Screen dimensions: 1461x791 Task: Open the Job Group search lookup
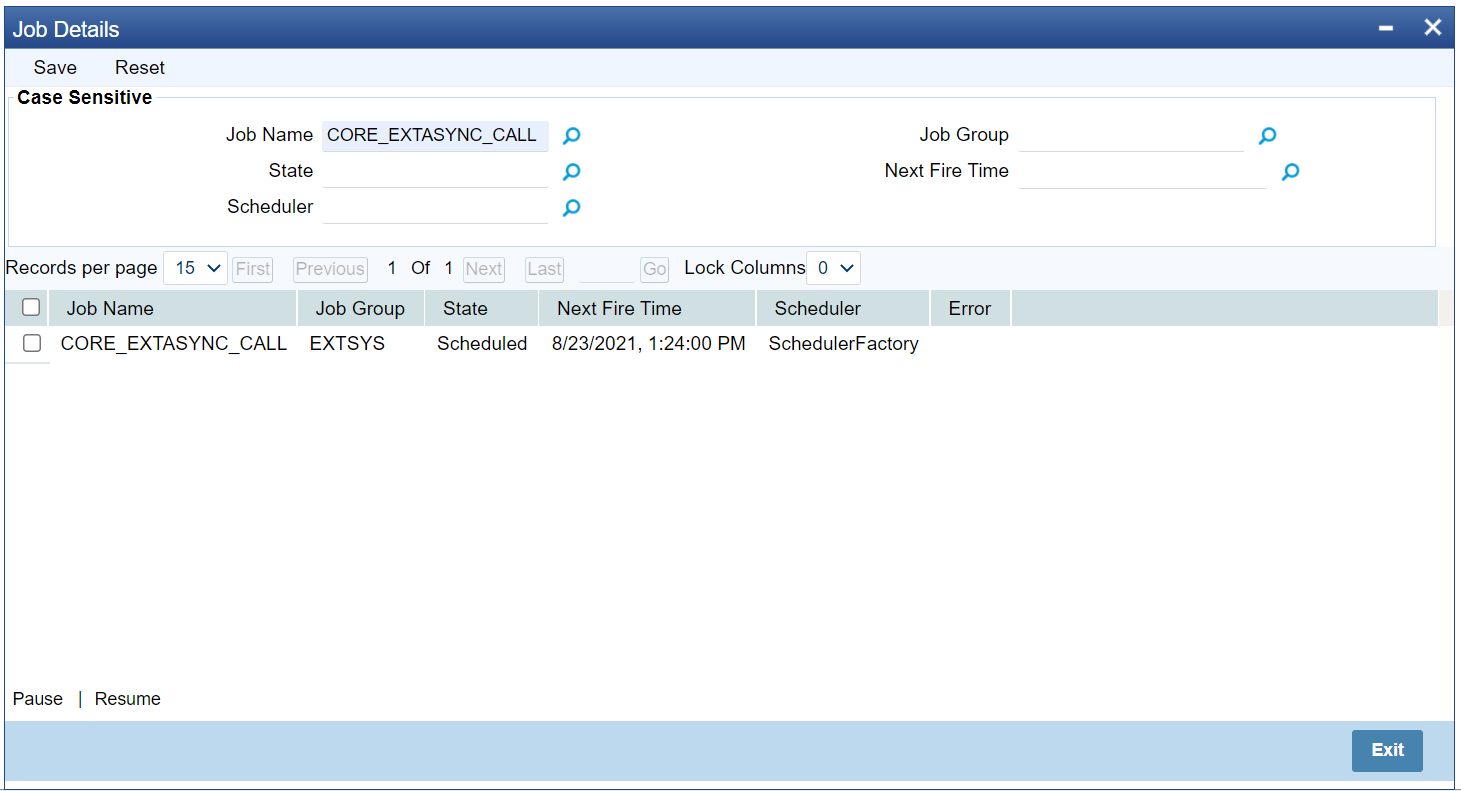[1267, 135]
